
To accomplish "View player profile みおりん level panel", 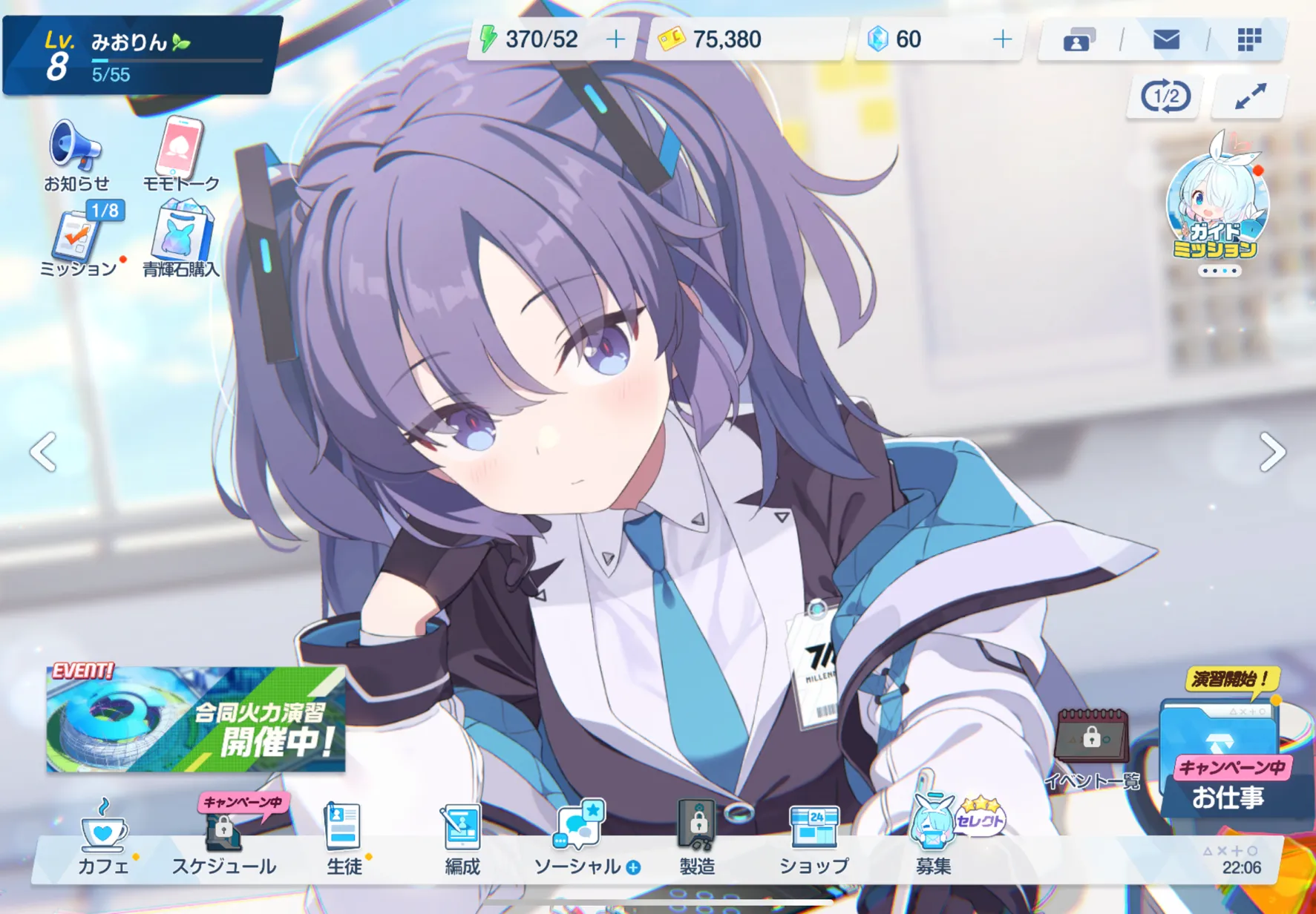I will click(x=142, y=55).
